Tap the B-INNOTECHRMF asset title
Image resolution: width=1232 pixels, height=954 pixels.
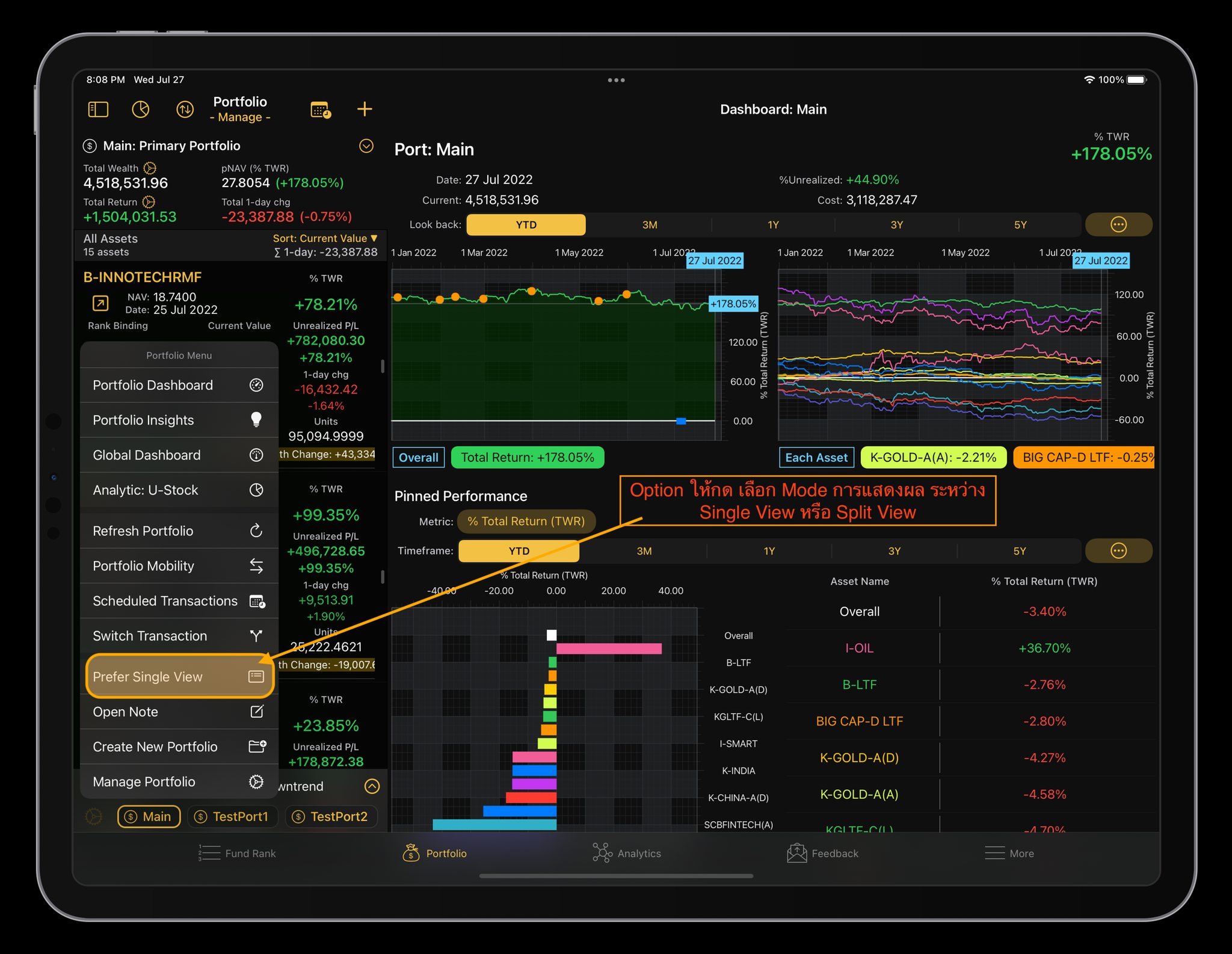[143, 277]
